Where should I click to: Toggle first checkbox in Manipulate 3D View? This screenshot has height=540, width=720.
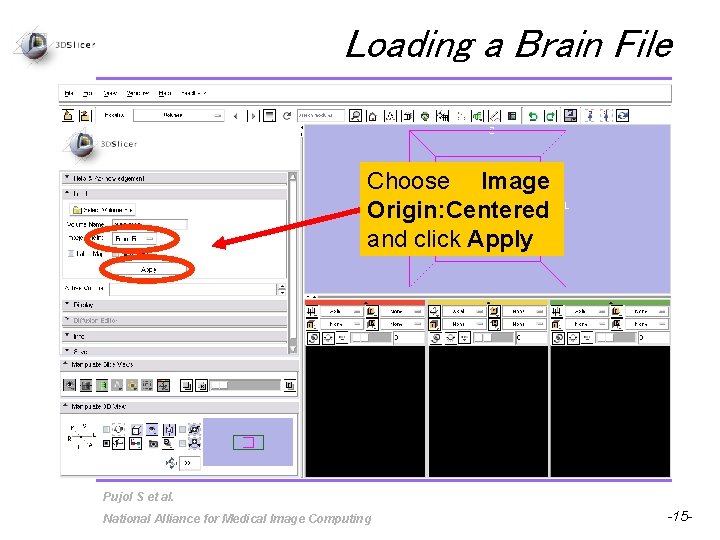[106, 429]
